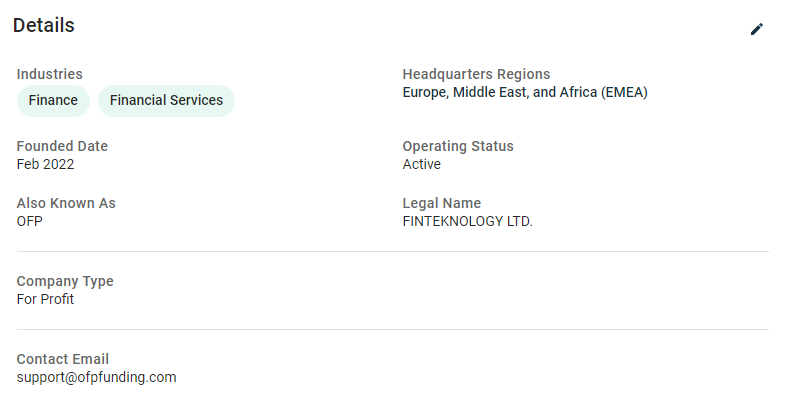Click the Also Known As label
The height and width of the screenshot is (404, 785).
(x=66, y=203)
